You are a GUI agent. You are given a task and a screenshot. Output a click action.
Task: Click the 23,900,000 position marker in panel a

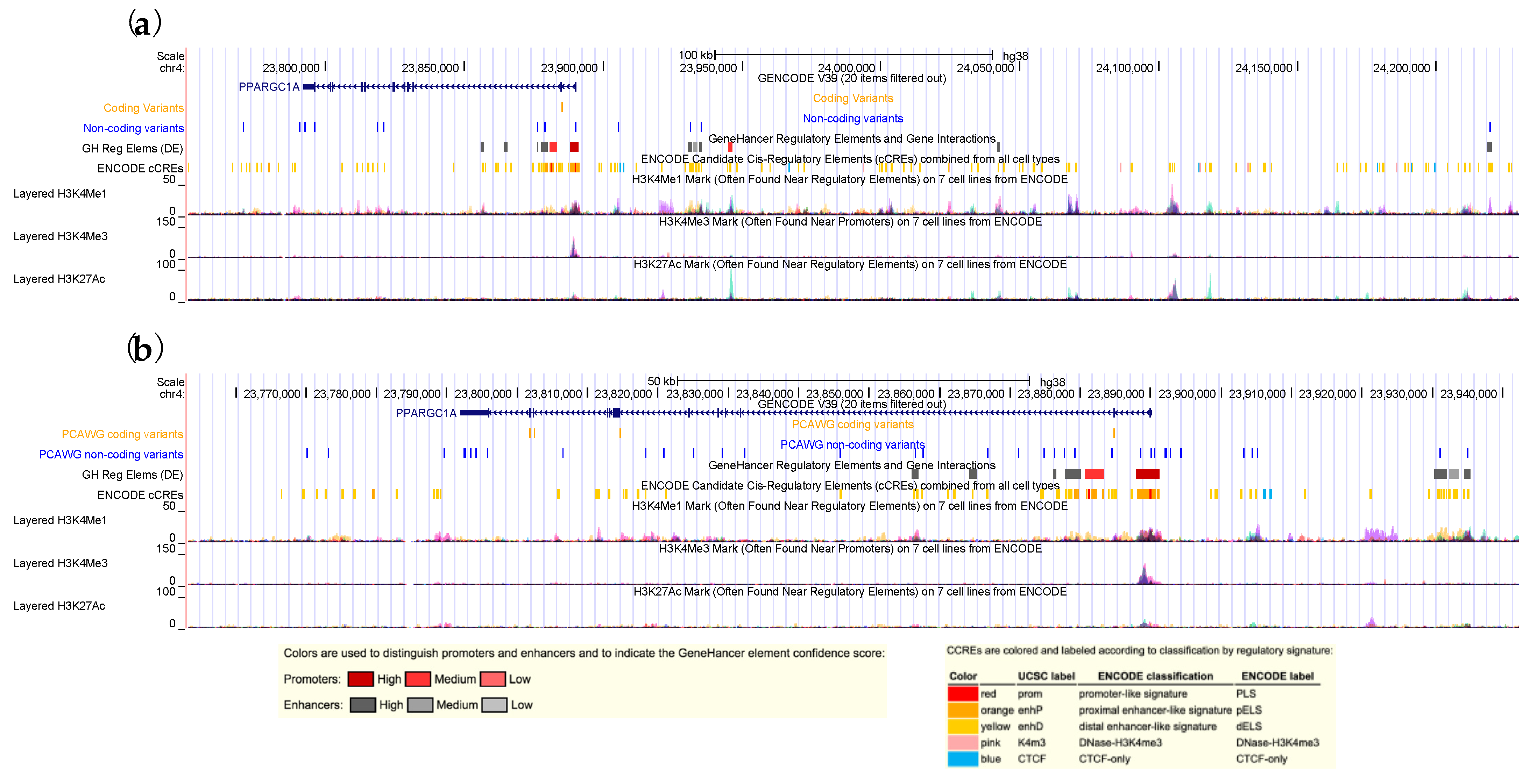569,68
